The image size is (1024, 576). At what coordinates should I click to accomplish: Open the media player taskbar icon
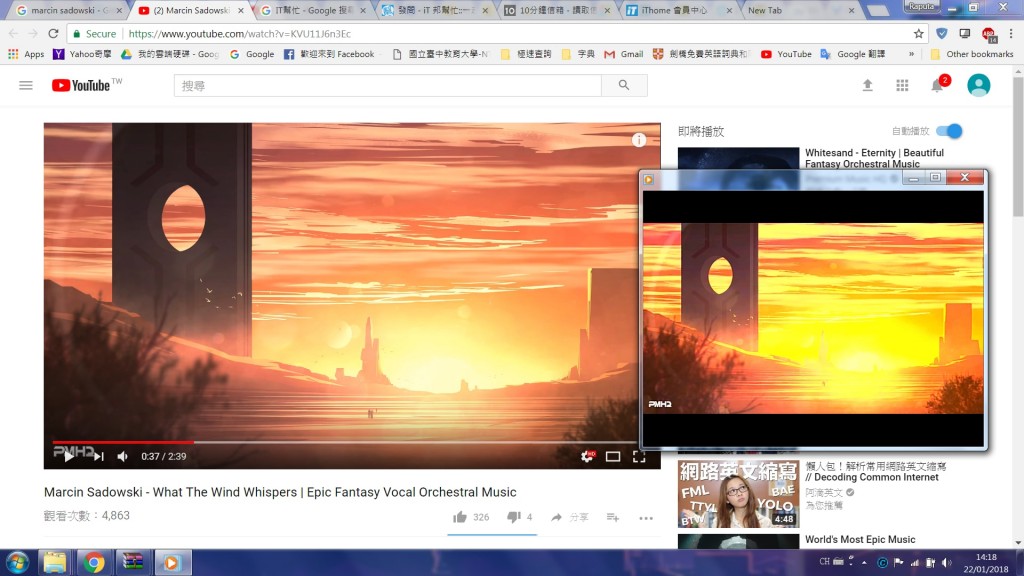point(172,562)
